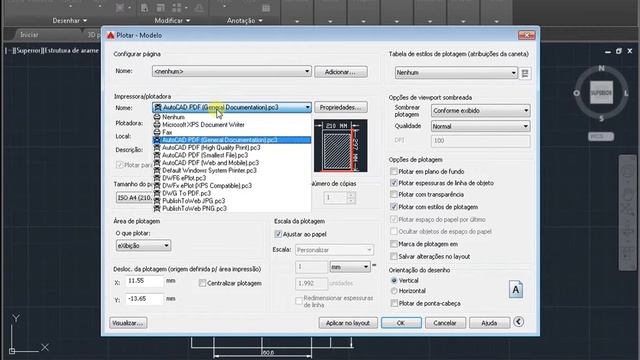Enable Plotar em plano de fundo
The image size is (640, 360).
394,171
